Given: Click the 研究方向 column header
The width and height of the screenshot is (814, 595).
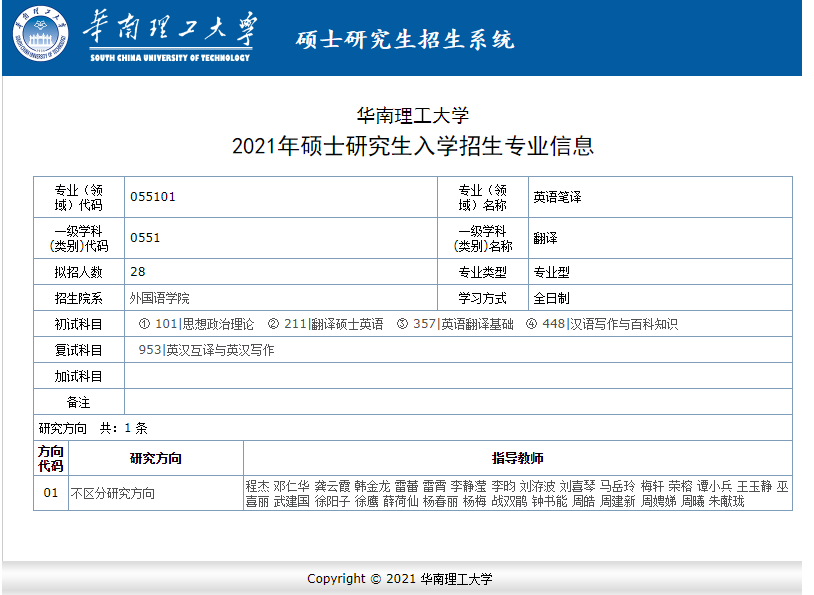Looking at the screenshot, I should pos(156,458).
